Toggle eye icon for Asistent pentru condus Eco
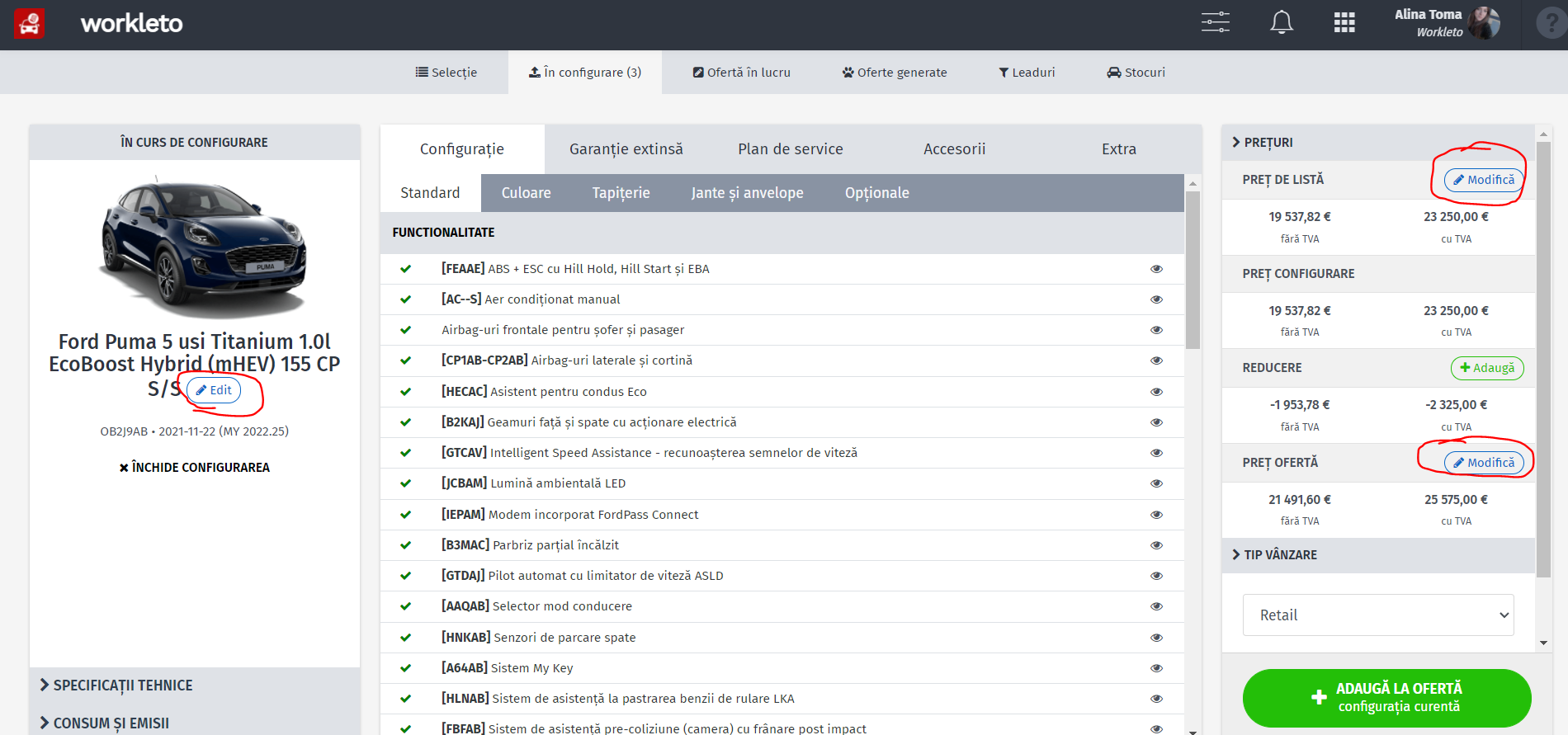 point(1156,392)
